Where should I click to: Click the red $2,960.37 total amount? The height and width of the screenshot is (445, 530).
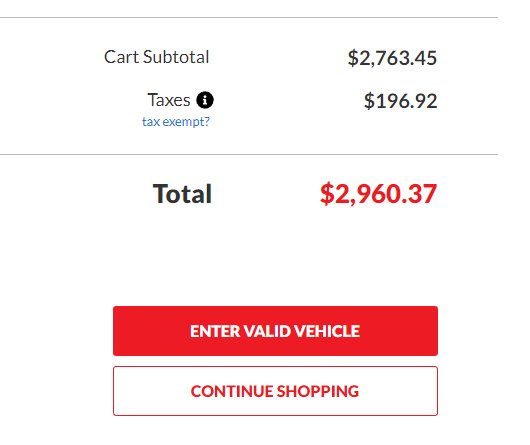[x=379, y=194]
